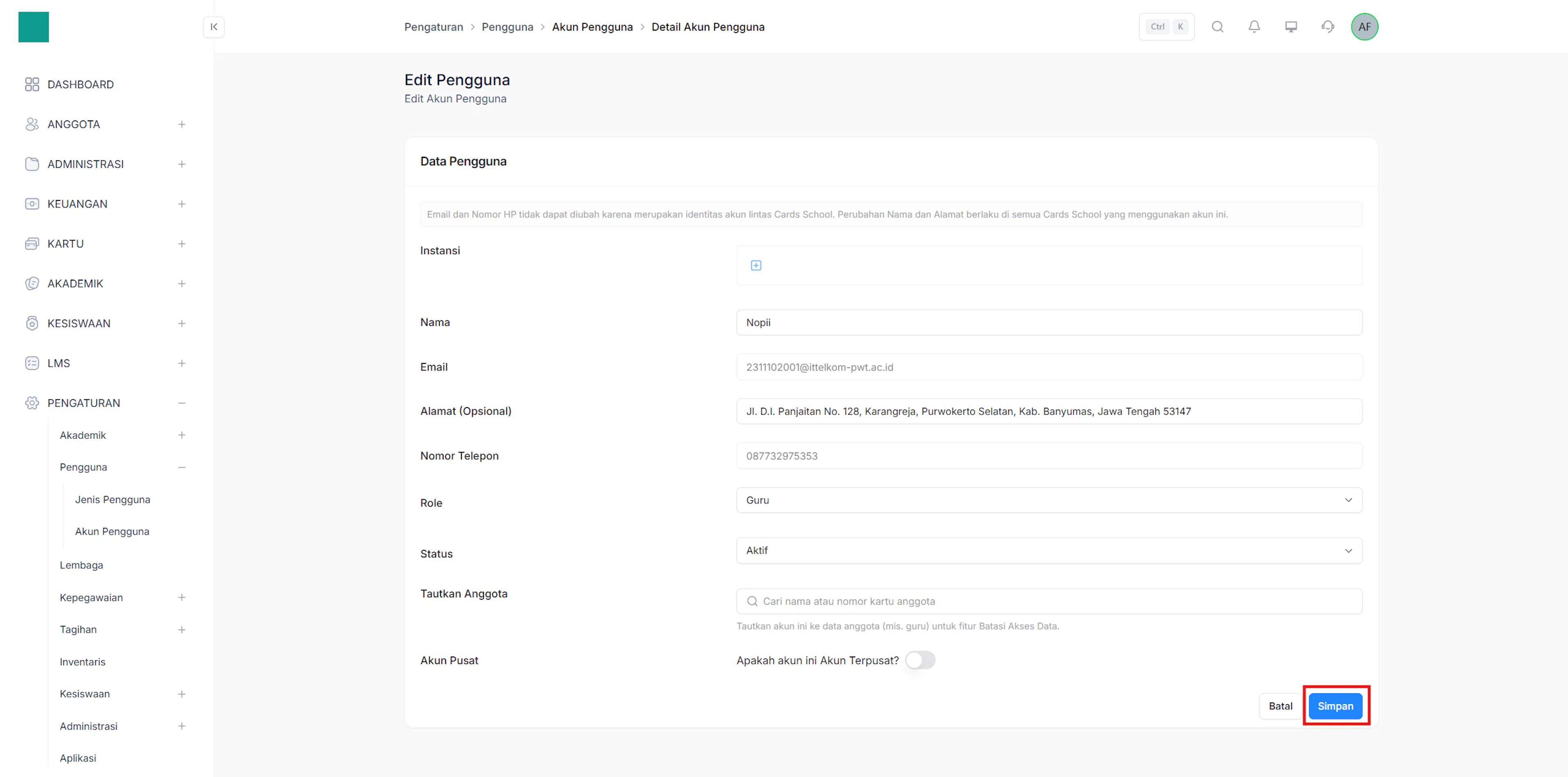Collapse the sidebar with arrow button
Viewport: 1568px width, 777px height.
[214, 27]
